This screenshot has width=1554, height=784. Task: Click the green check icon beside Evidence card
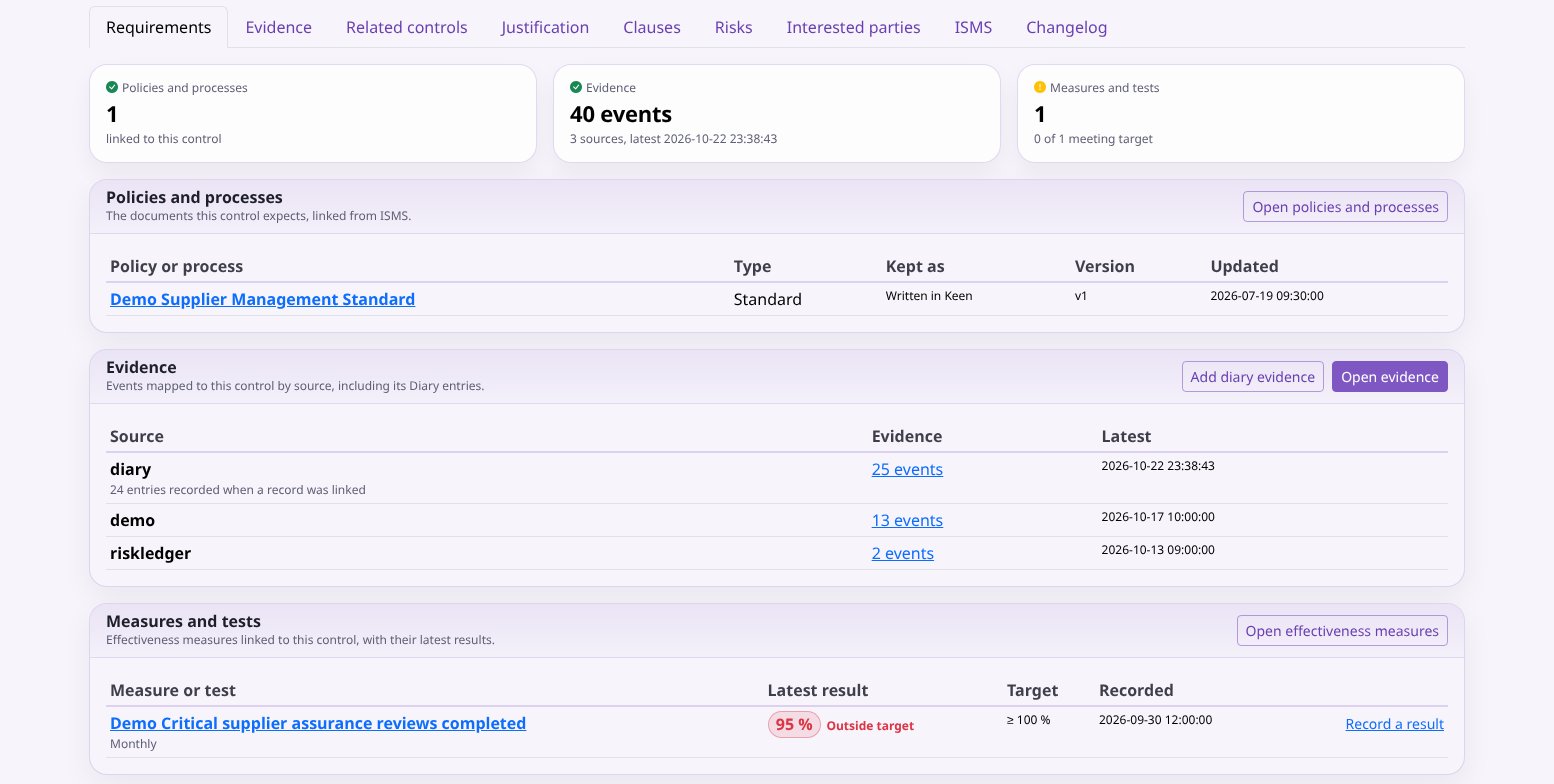(576, 87)
